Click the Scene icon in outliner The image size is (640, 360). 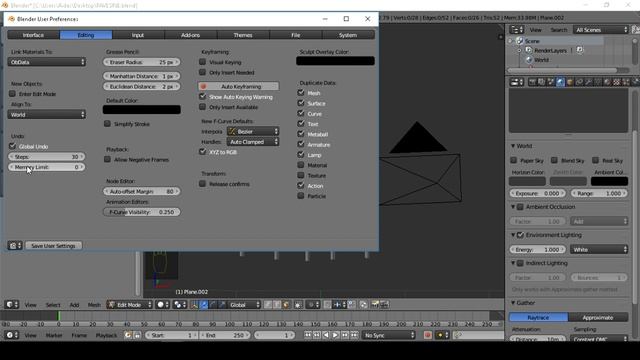(x=520, y=41)
